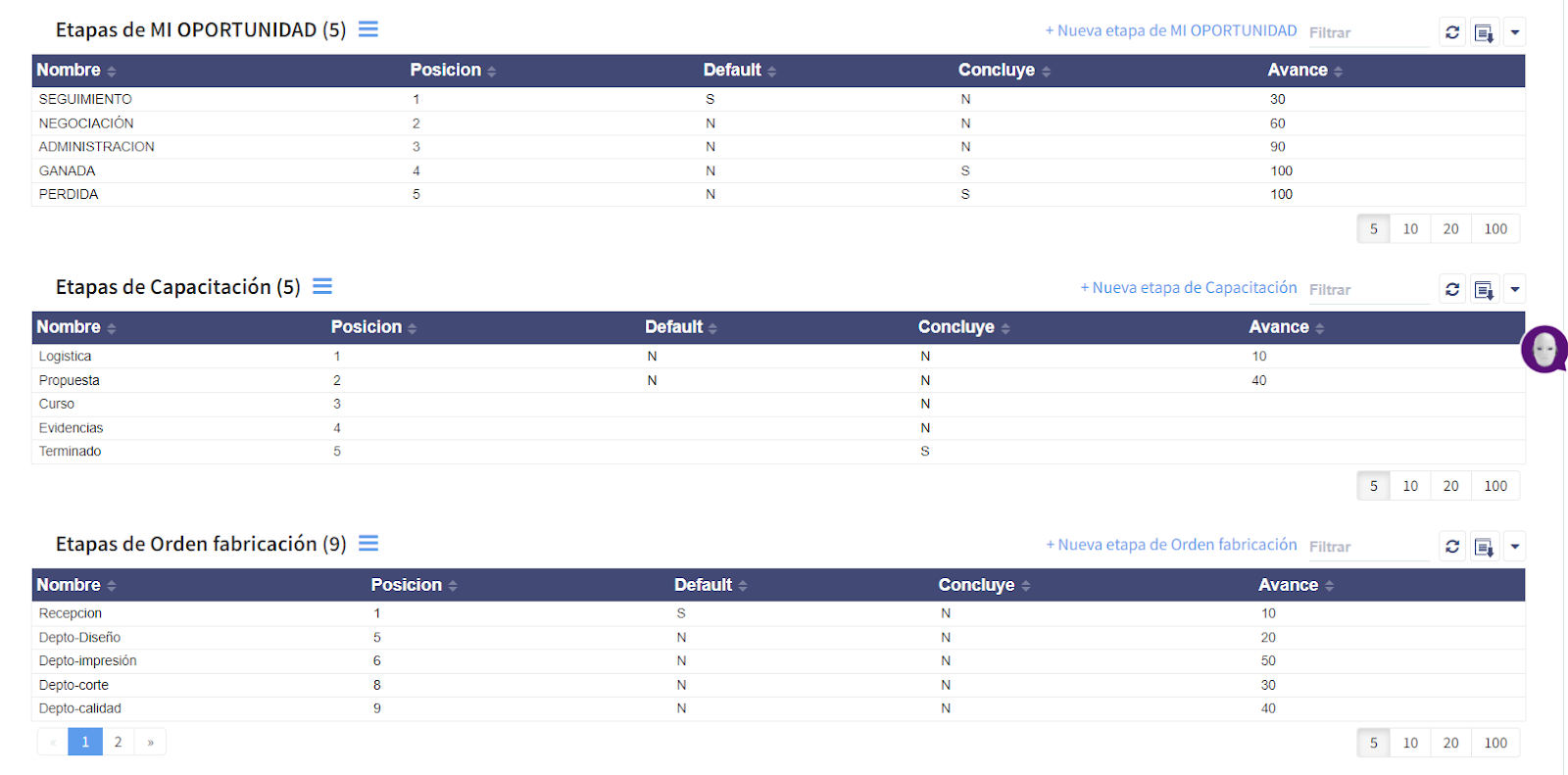
Task: Refresh the MI OPORTUNIDAD stages table
Action: (1452, 32)
